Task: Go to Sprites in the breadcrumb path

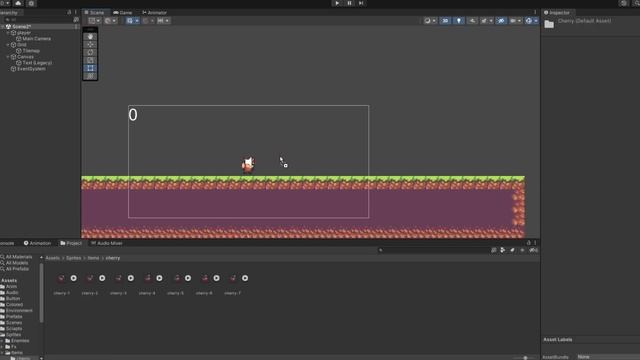Action: (x=73, y=258)
